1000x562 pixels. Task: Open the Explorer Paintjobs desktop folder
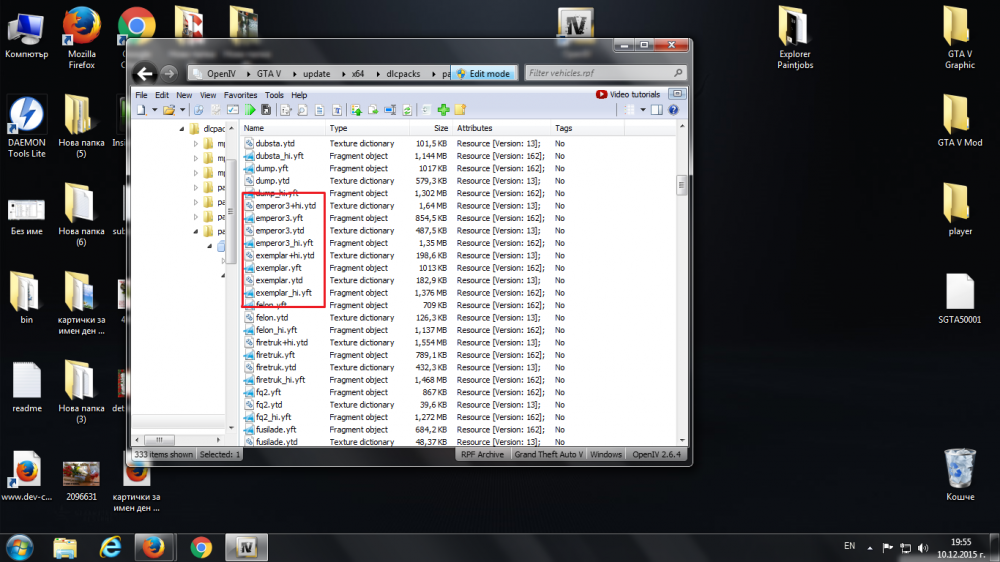tap(795, 37)
